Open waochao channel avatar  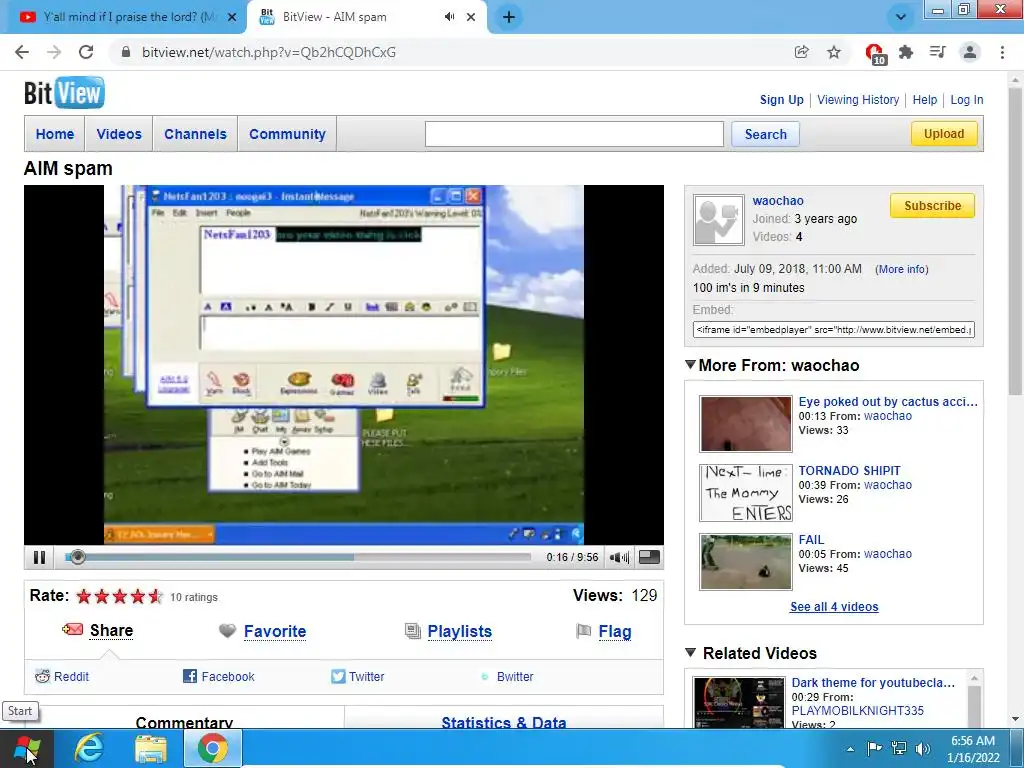click(x=718, y=220)
